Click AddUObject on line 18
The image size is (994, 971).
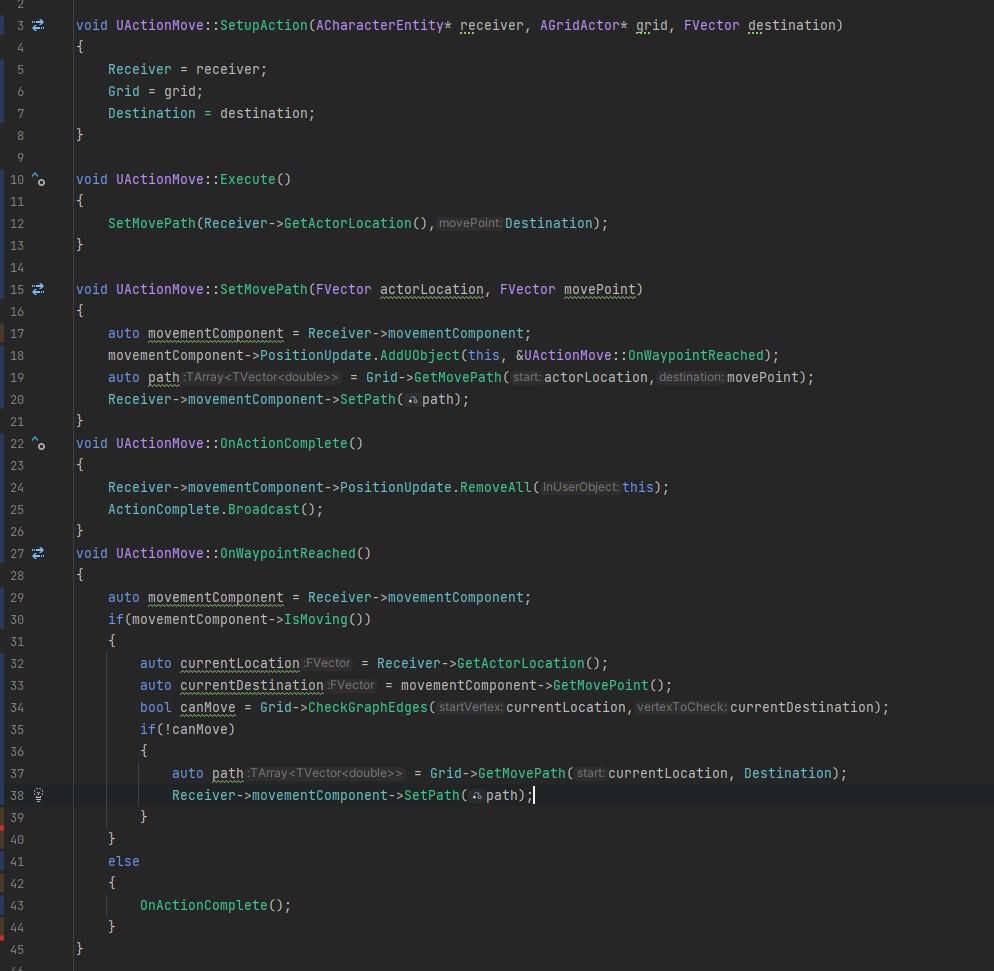[420, 356]
